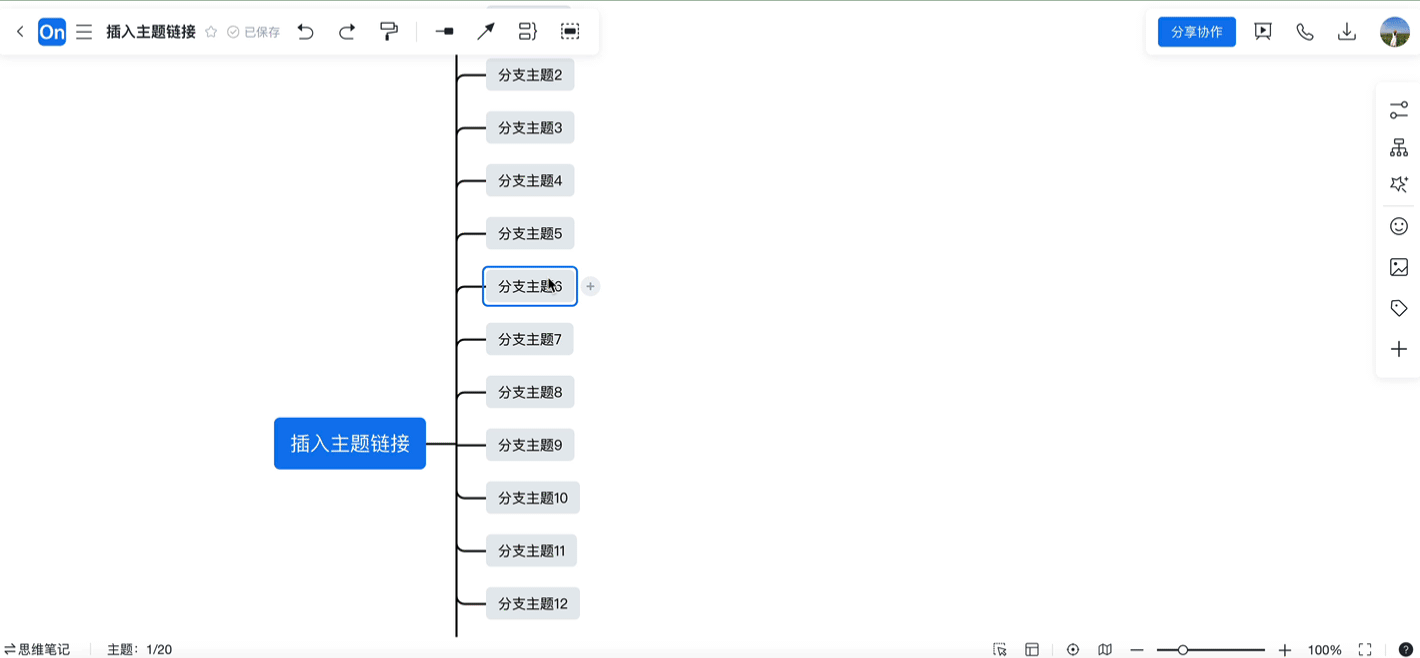Open the phone call icon

pos(1305,32)
